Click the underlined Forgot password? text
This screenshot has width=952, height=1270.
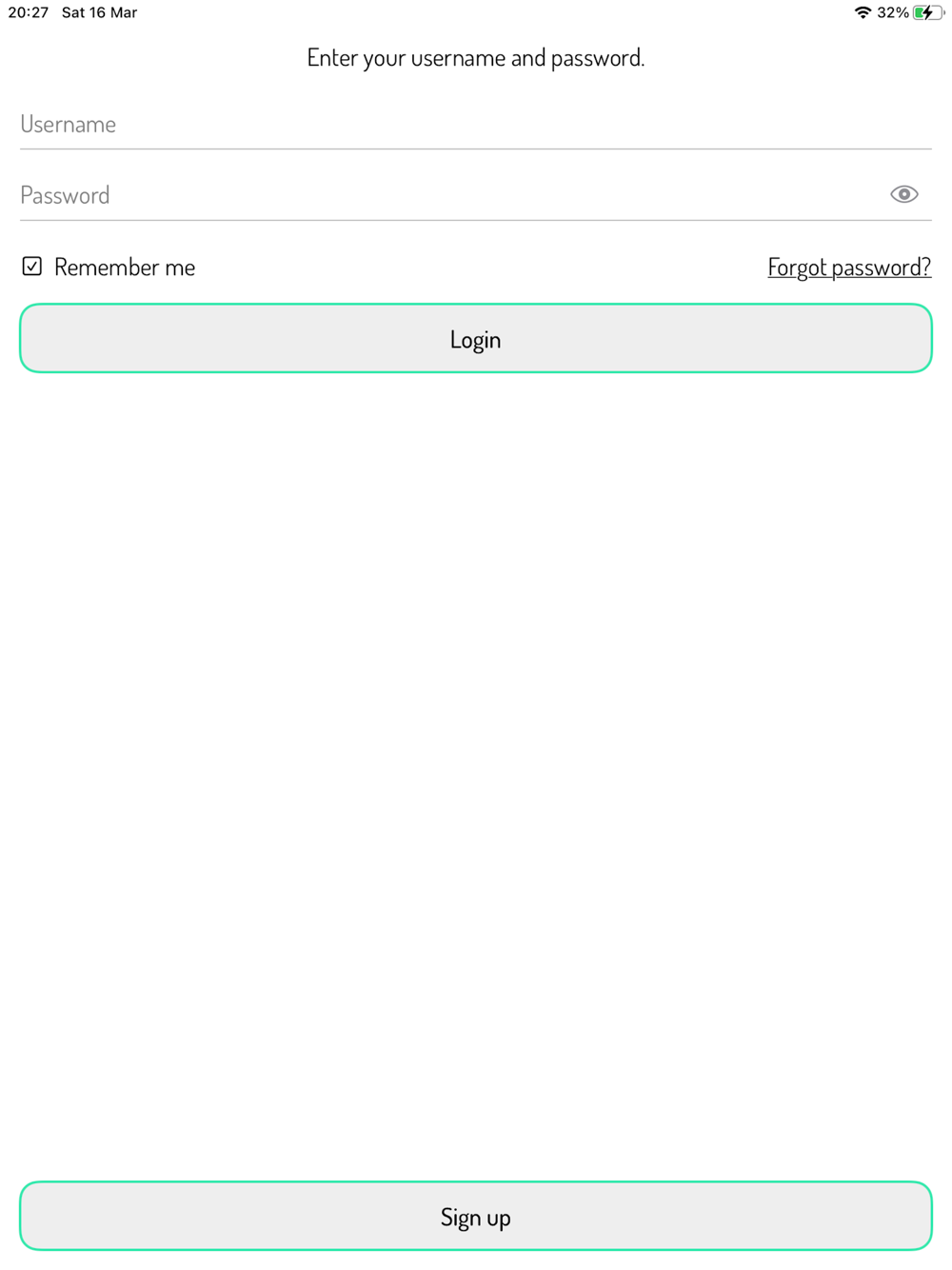[x=849, y=268]
